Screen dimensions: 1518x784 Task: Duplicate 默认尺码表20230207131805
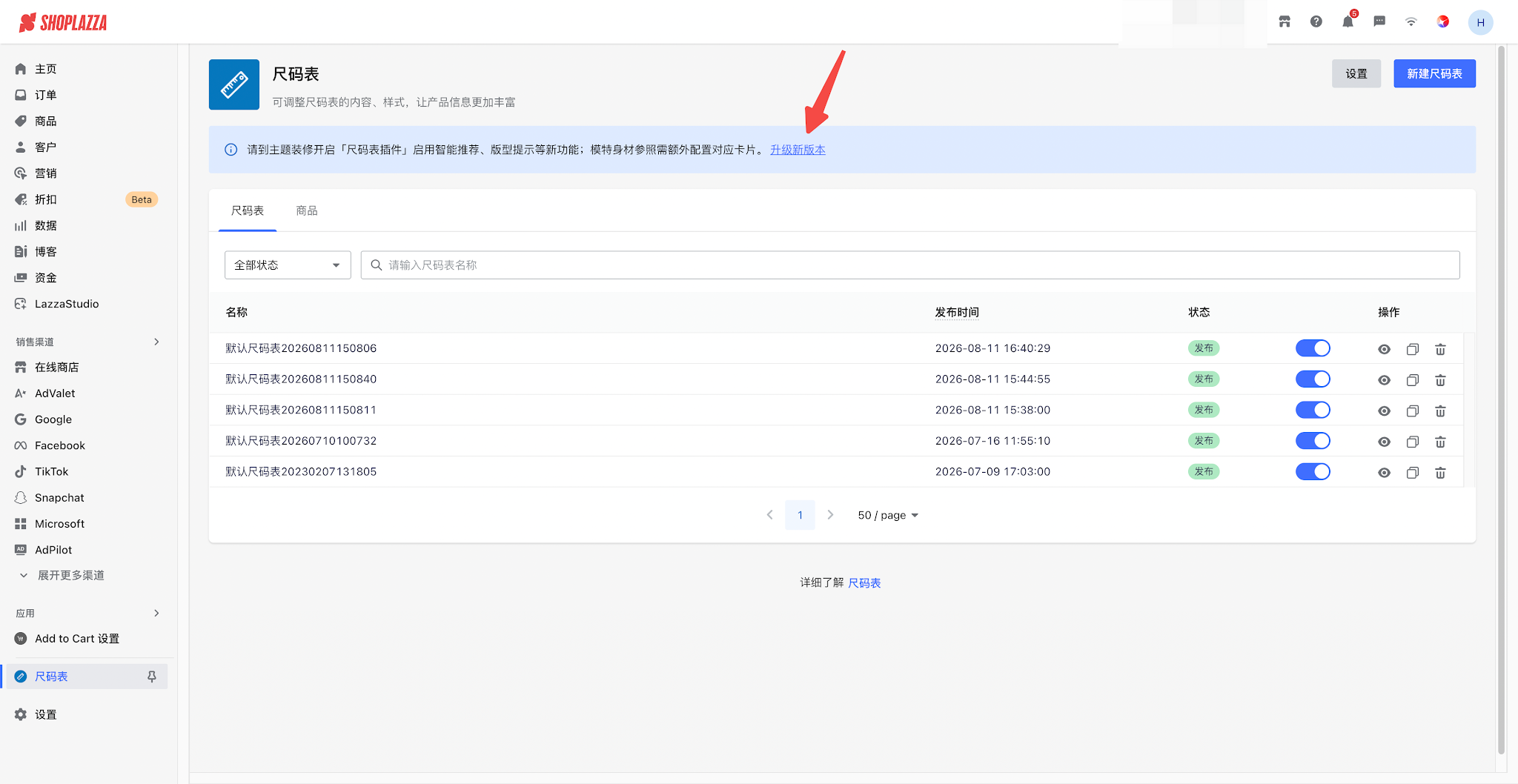[x=1413, y=473]
